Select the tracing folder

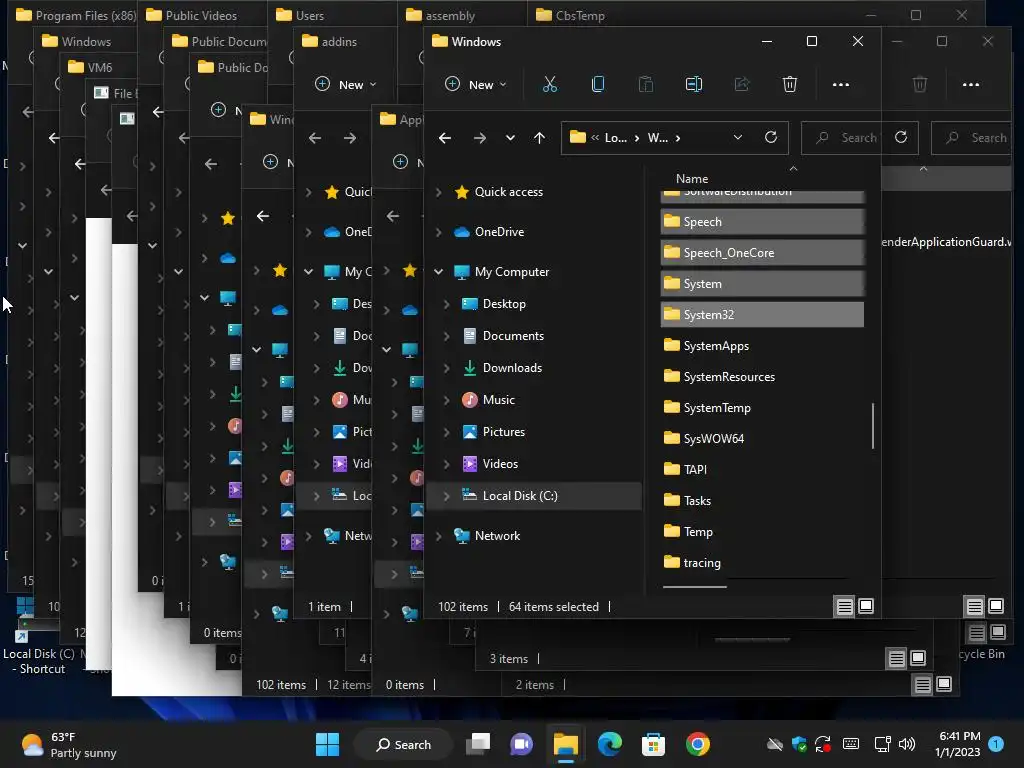[x=762, y=563]
